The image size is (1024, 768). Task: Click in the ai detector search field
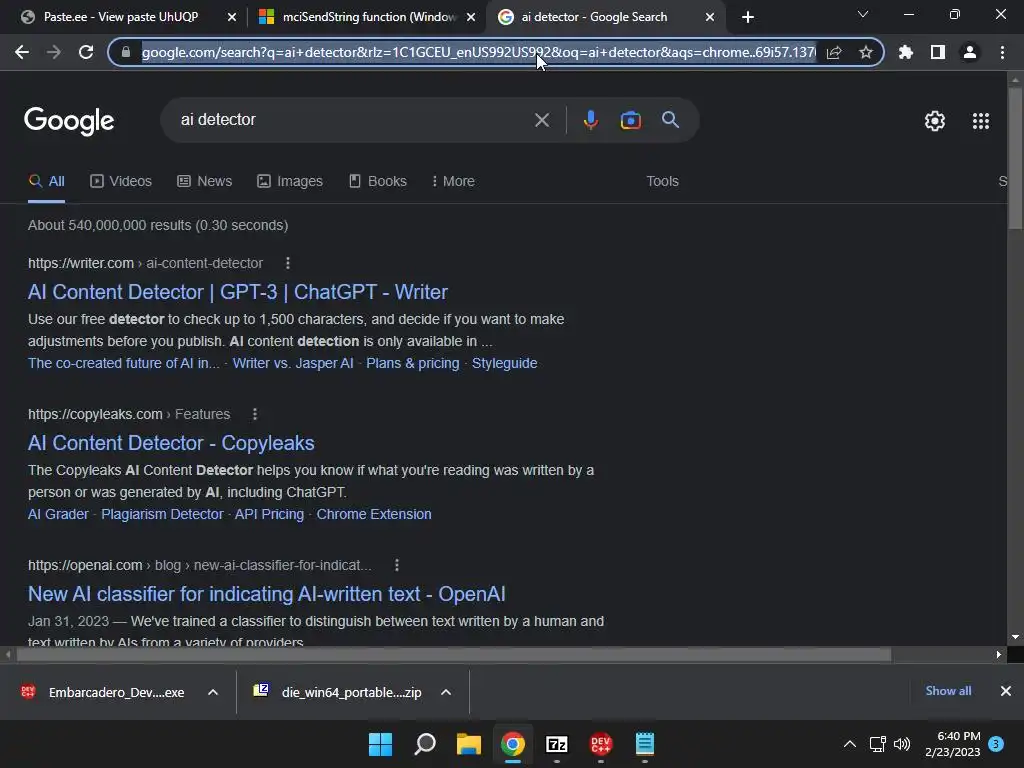click(353, 120)
